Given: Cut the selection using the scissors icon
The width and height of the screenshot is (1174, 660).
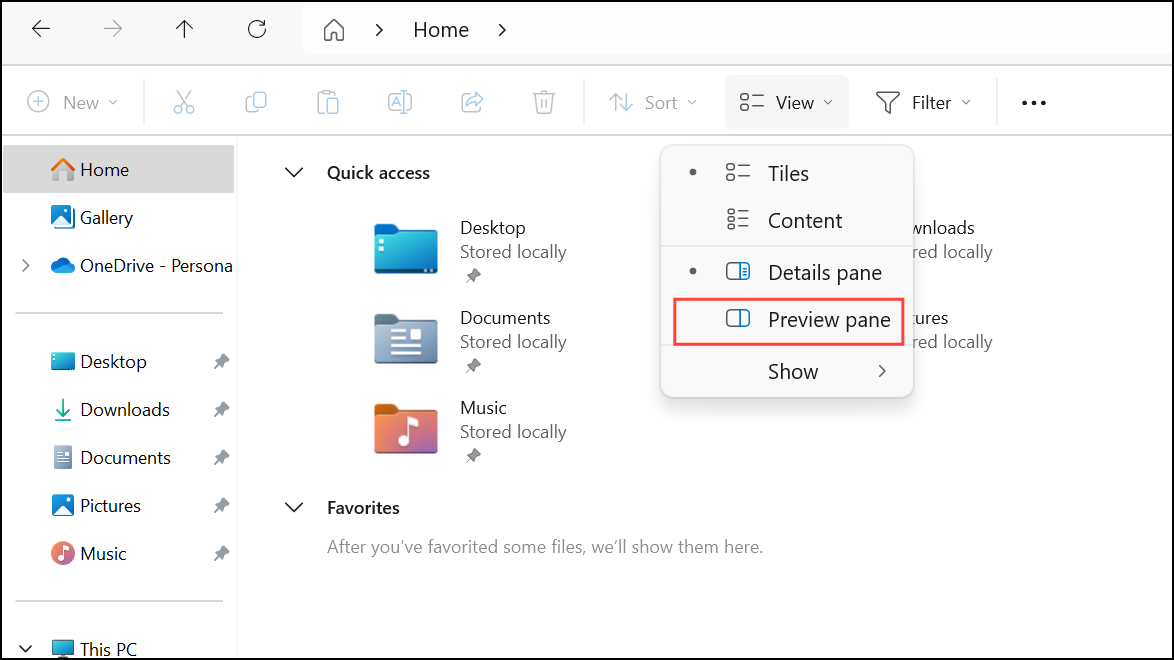Looking at the screenshot, I should (x=183, y=101).
